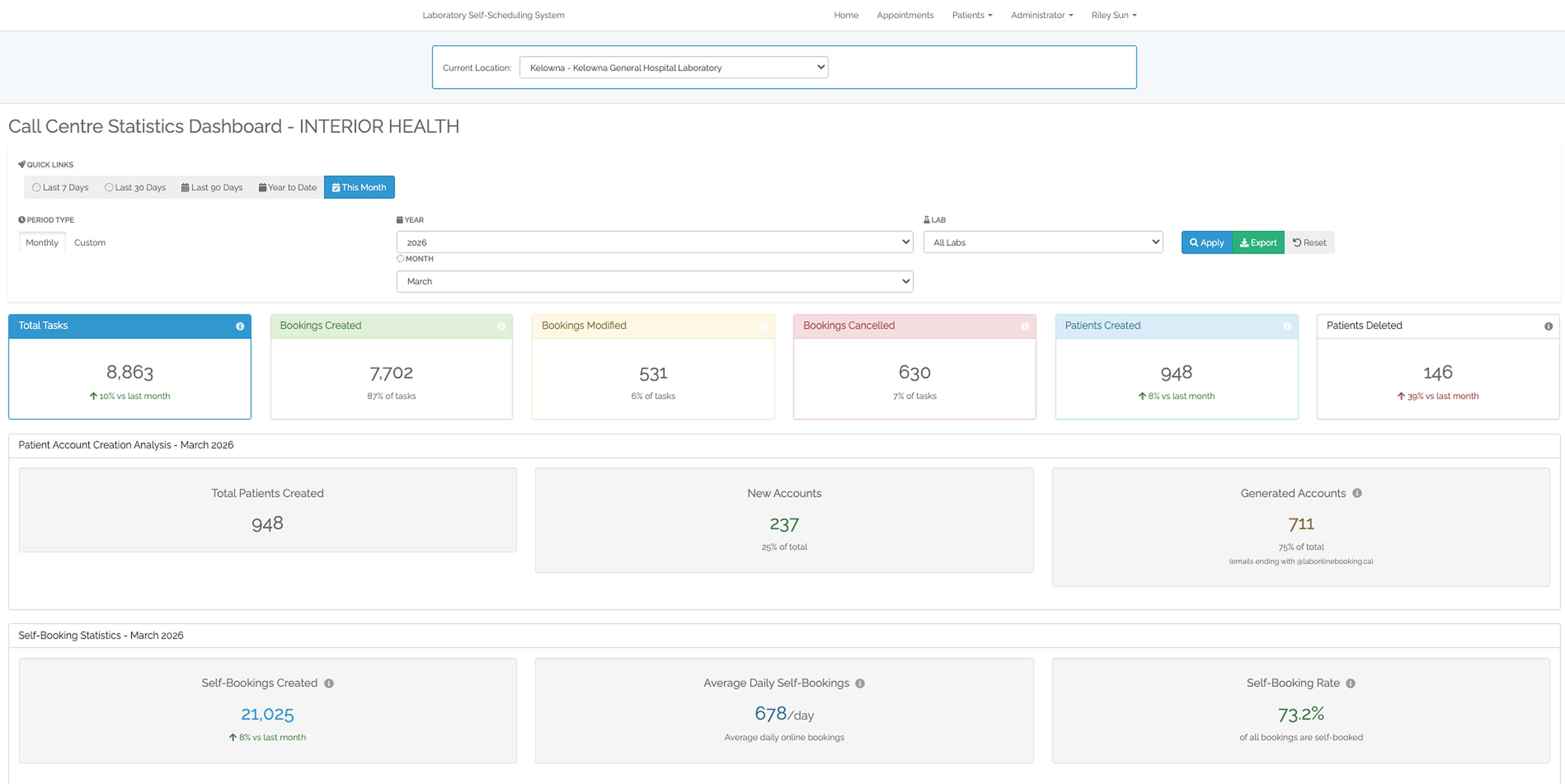Click the Self-Booking Rate info icon
Screen dimensions: 1565x784
point(1351,683)
